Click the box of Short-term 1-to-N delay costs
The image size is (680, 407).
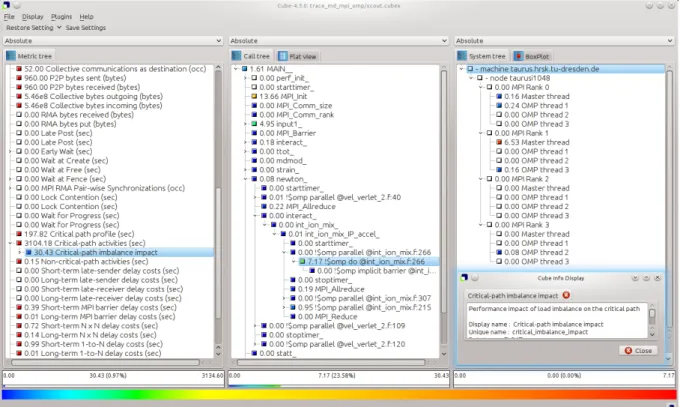pyautogui.click(x=19, y=344)
